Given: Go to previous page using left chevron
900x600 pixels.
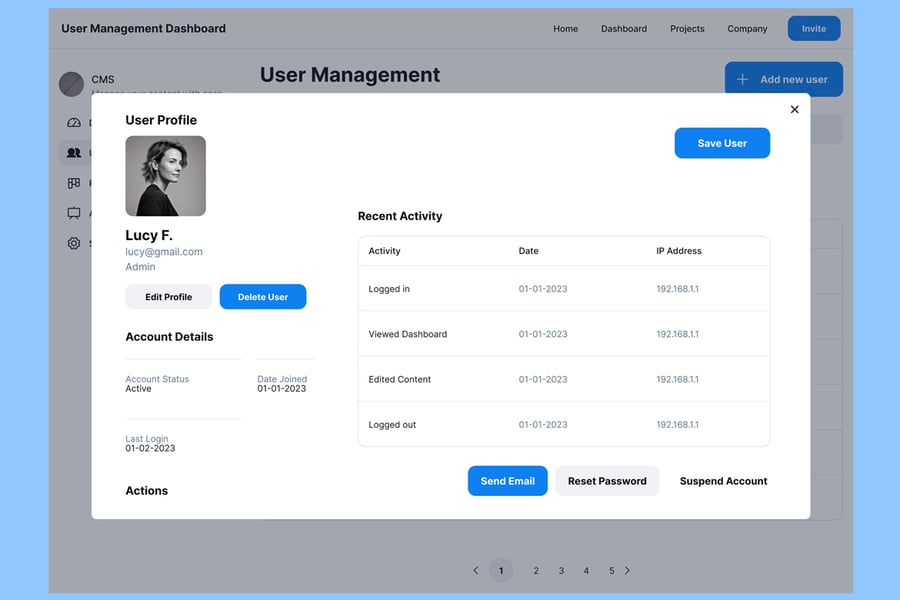Looking at the screenshot, I should tap(476, 571).
